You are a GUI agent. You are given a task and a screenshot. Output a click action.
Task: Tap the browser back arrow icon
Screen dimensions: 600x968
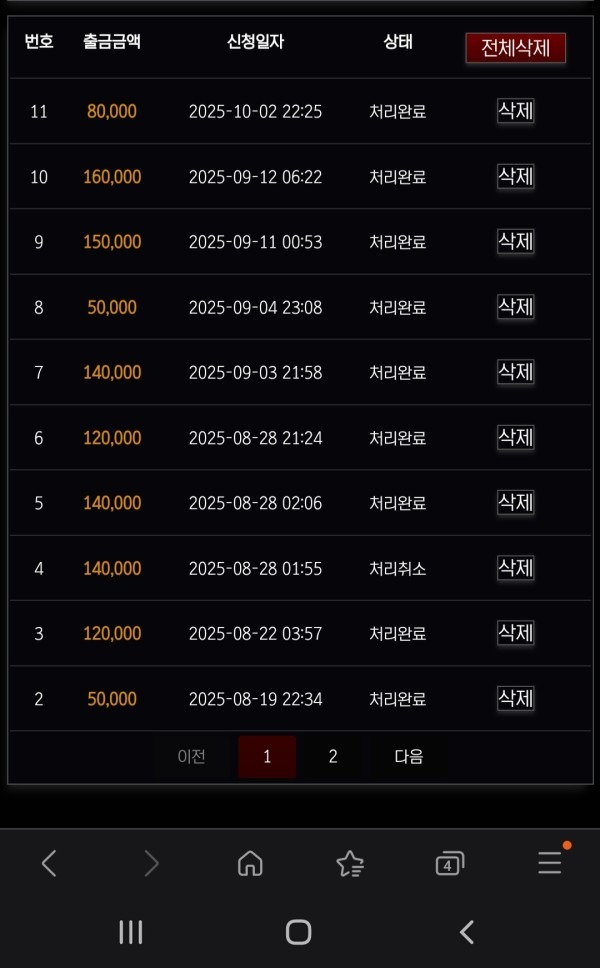pyautogui.click(x=49, y=863)
